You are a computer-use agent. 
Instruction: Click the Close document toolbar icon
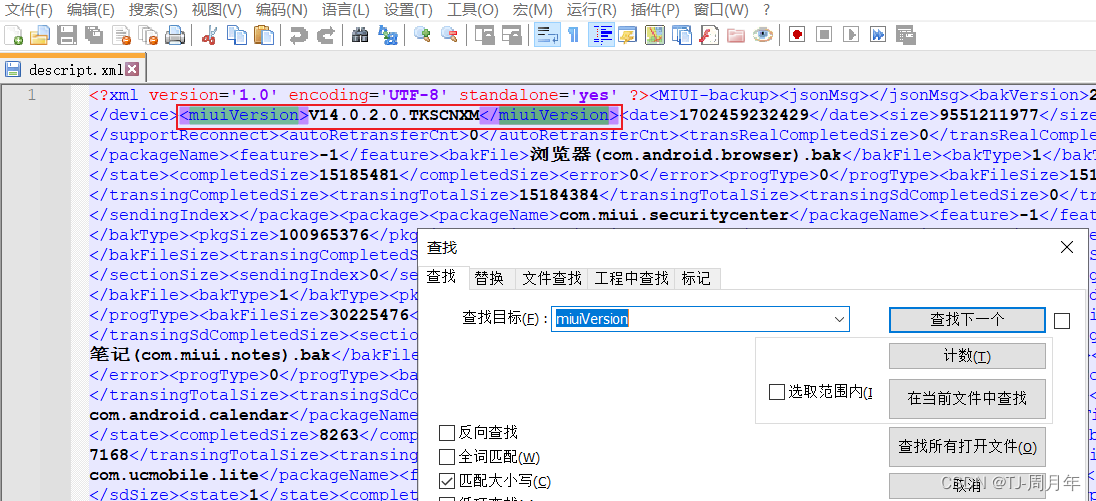(122, 34)
